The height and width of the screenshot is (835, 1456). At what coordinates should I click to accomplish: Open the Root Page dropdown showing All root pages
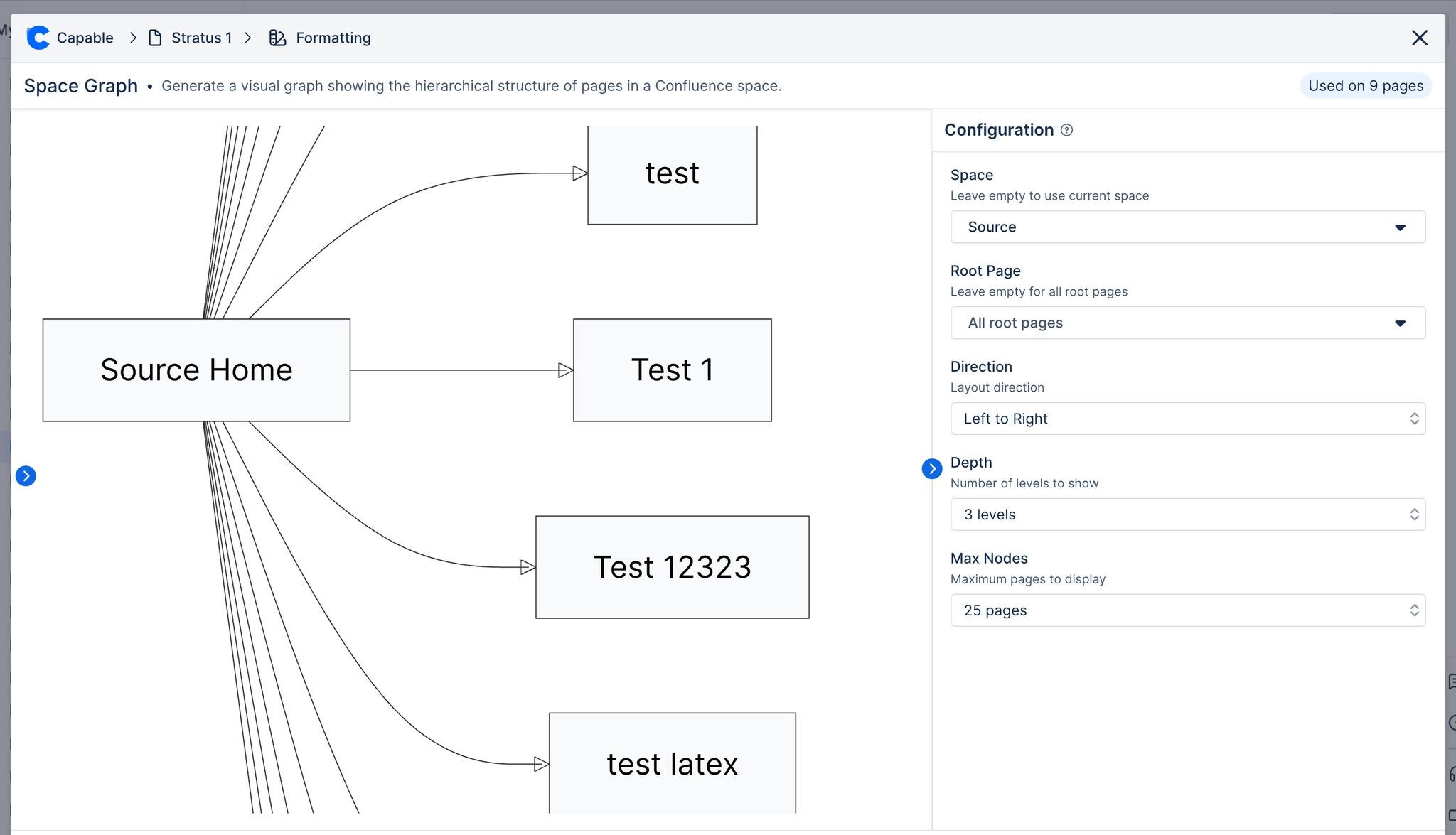pyautogui.click(x=1186, y=323)
